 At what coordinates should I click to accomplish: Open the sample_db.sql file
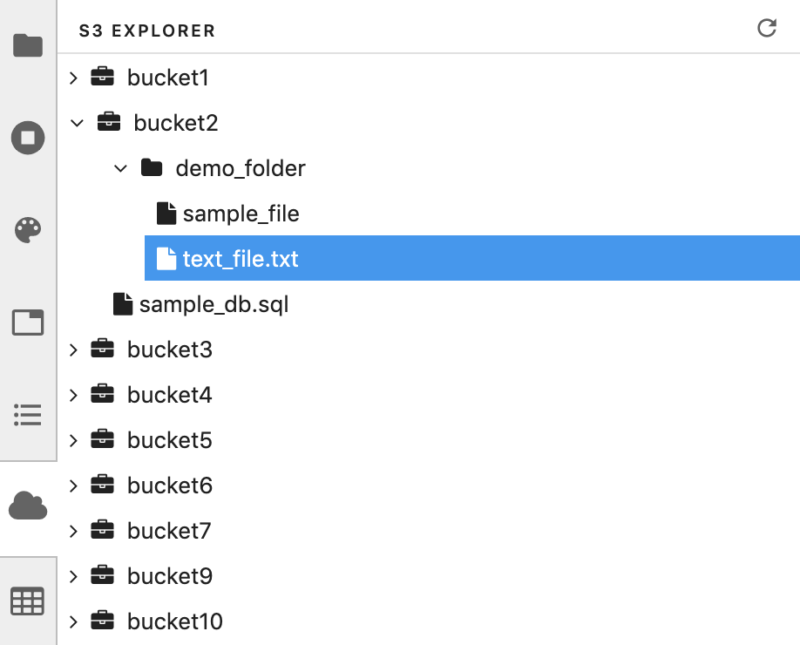pyautogui.click(x=213, y=304)
